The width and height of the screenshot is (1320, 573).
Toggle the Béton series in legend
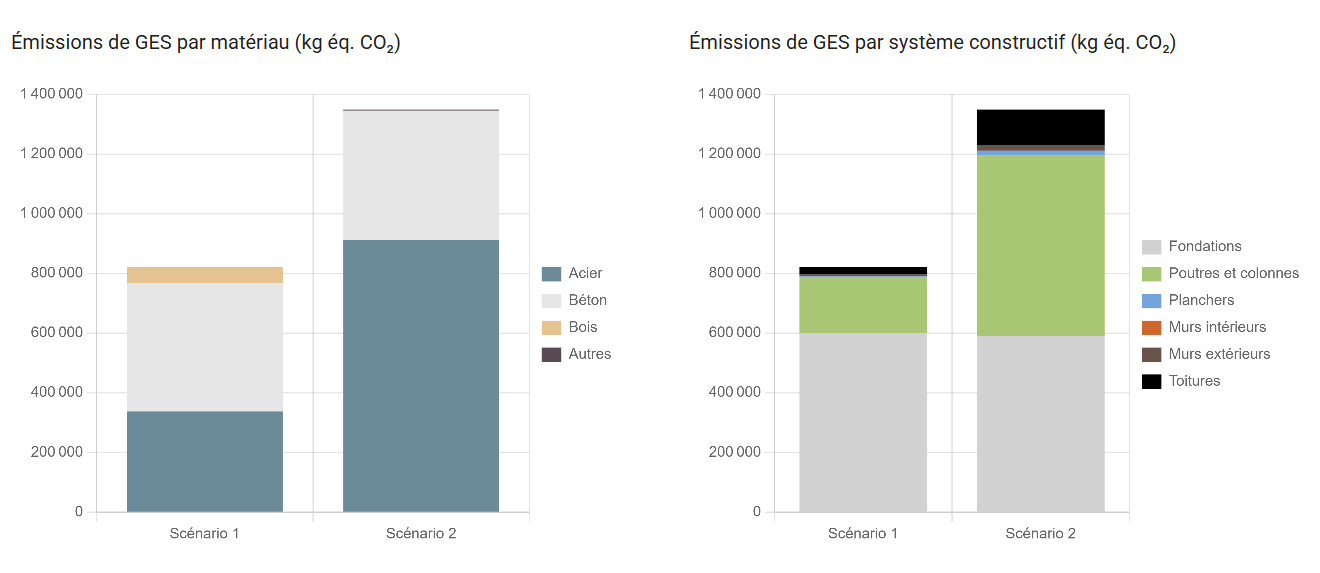tap(587, 300)
